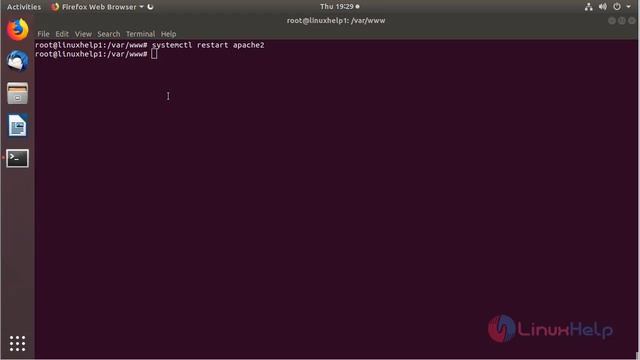This screenshot has width=640, height=360.
Task: Close the terminal window
Action: point(631,20)
